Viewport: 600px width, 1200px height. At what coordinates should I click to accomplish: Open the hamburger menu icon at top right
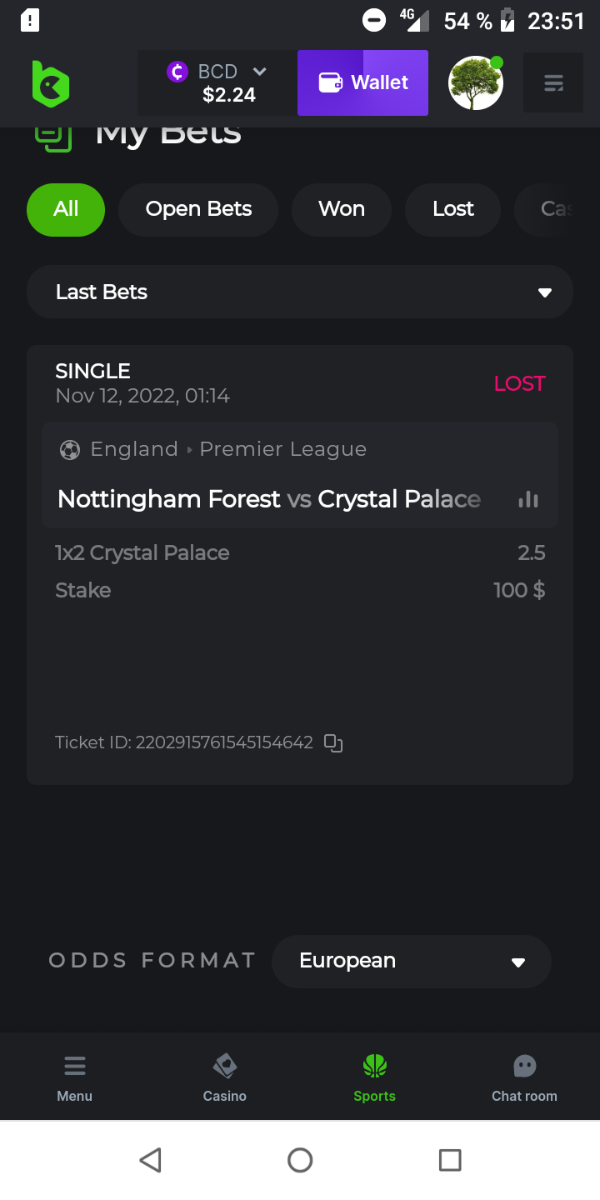tap(553, 83)
